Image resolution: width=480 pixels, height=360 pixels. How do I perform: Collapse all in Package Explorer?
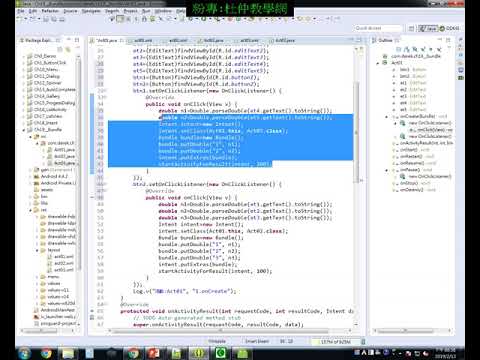click(x=60, y=49)
